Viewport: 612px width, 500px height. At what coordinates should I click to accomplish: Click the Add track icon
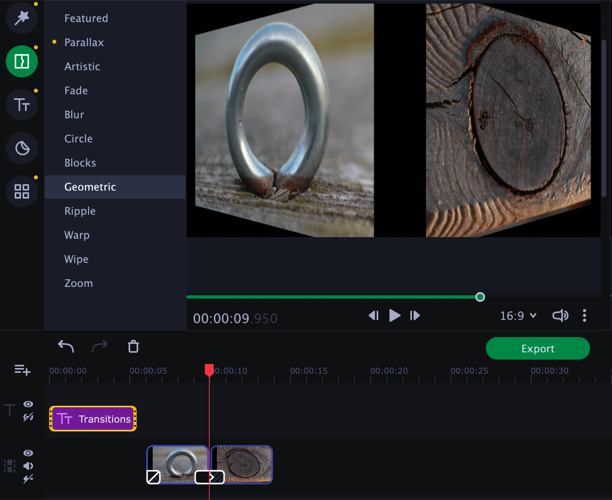click(22, 370)
